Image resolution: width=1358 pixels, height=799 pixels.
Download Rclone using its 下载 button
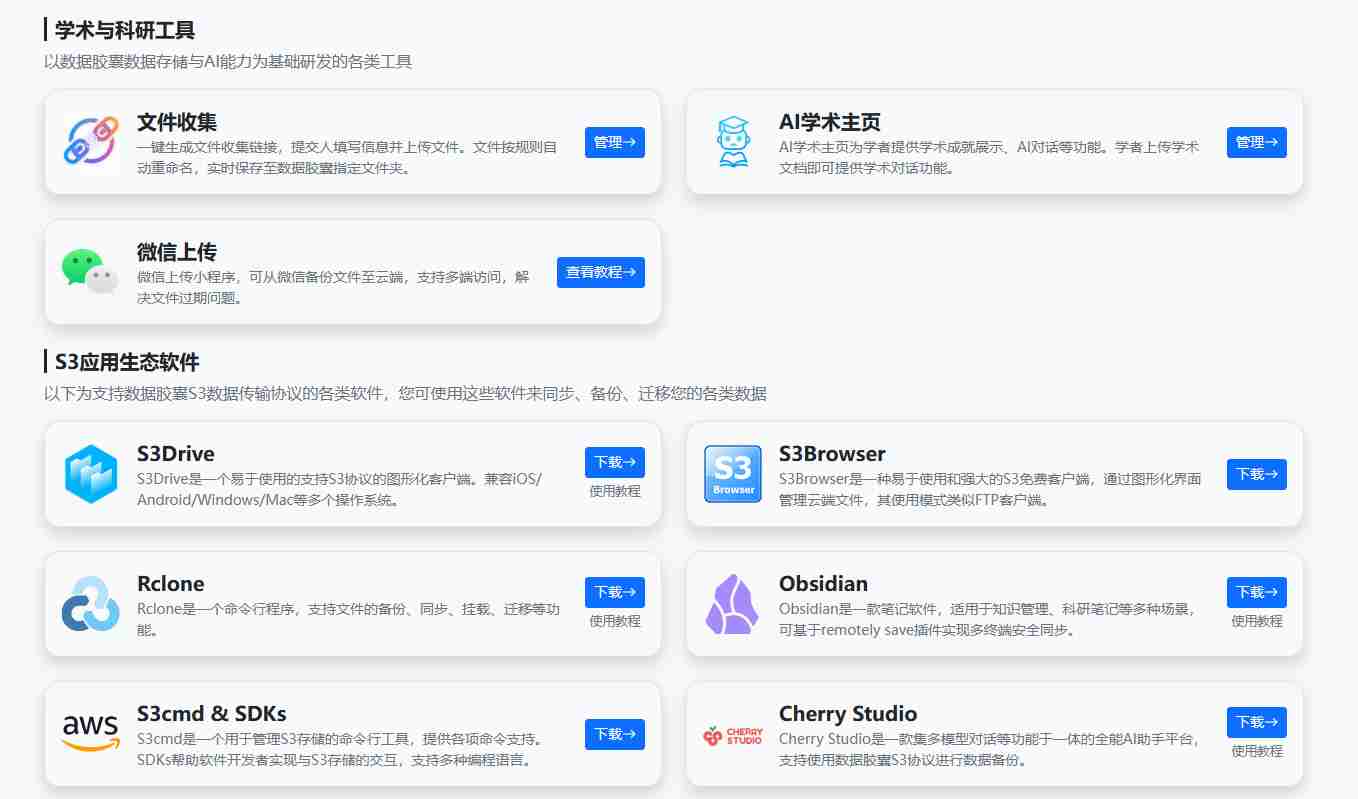pyautogui.click(x=614, y=592)
